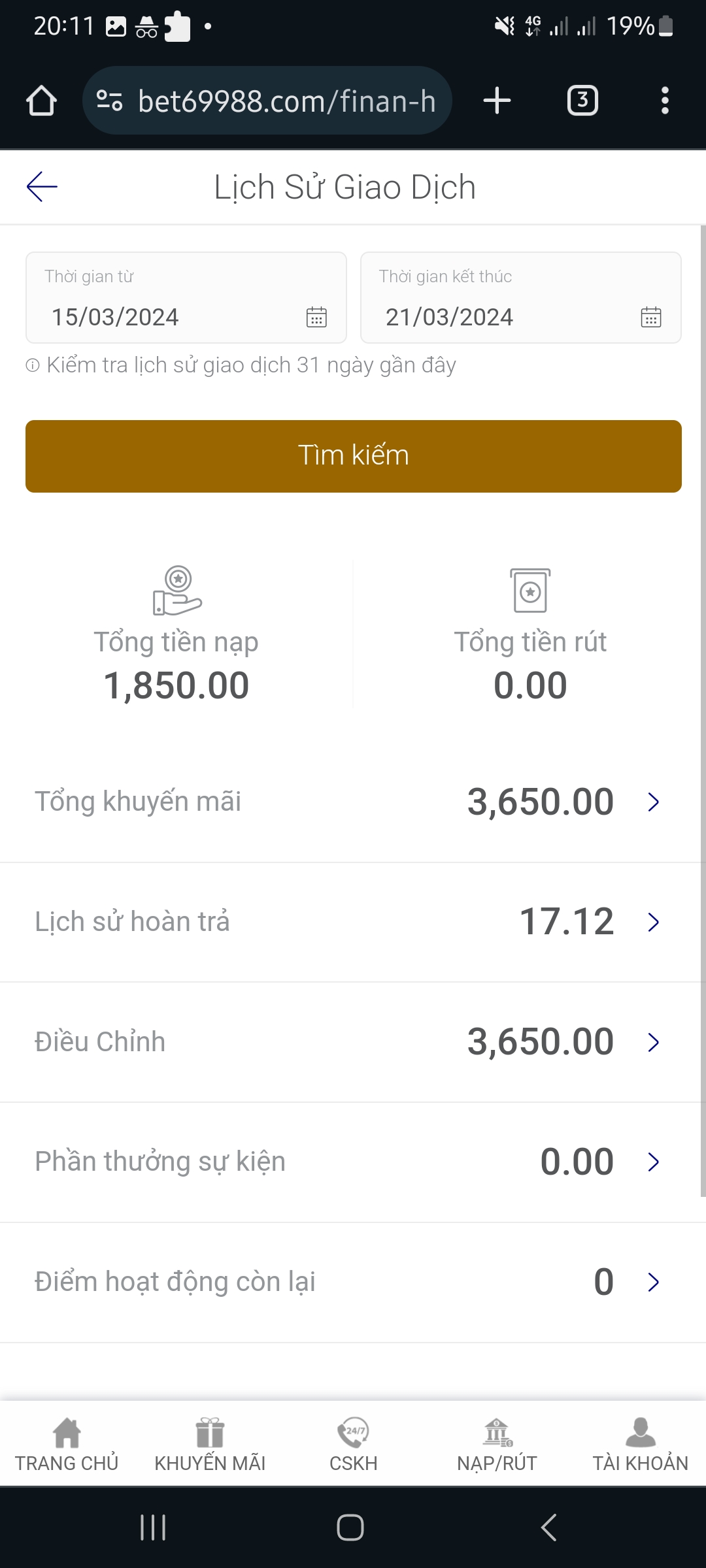The width and height of the screenshot is (706, 1568).
Task: Open a new browser tab with plus icon
Action: [497, 101]
